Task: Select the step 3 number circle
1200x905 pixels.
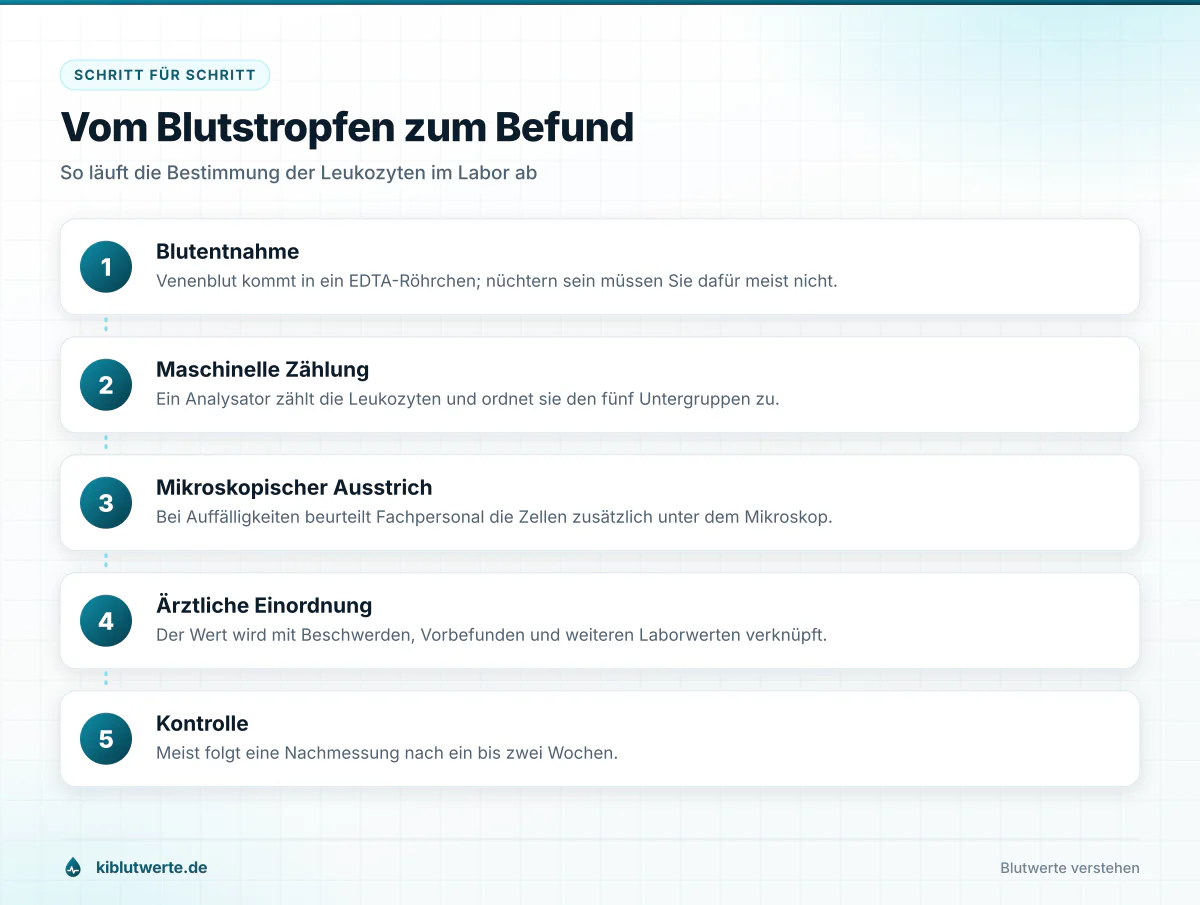Action: click(106, 503)
